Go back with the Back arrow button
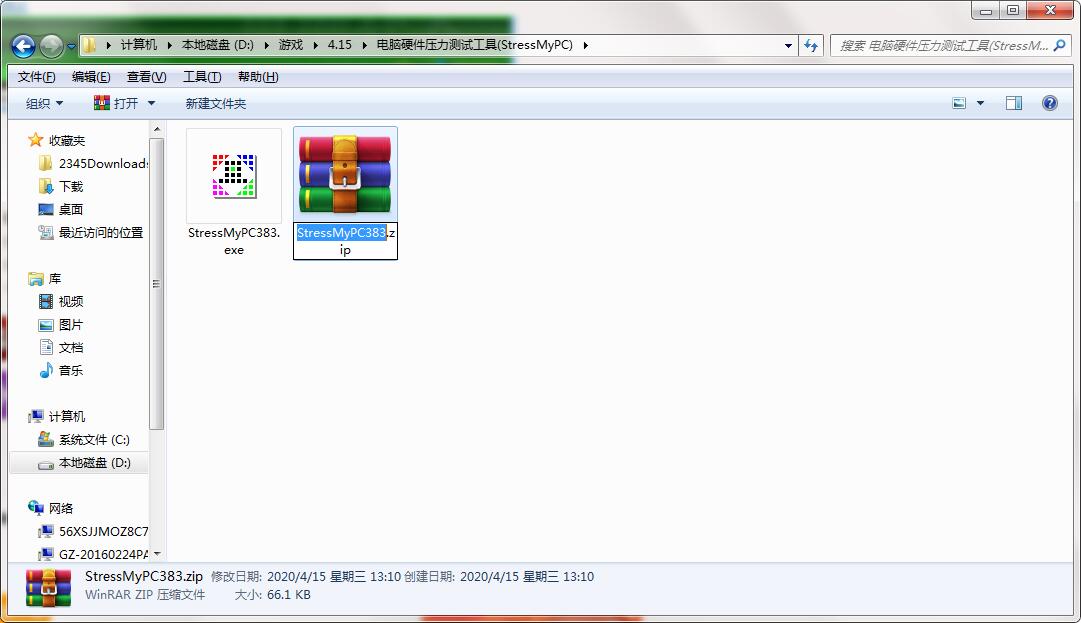 coord(23,46)
